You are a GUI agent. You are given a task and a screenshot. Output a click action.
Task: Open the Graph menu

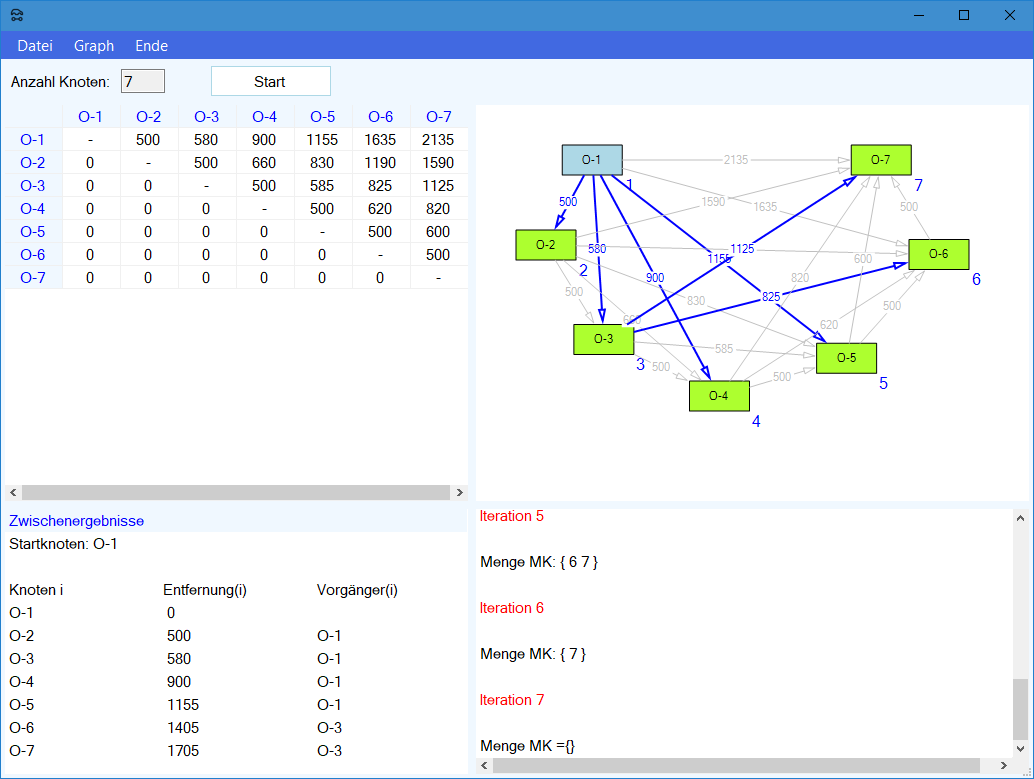click(94, 46)
